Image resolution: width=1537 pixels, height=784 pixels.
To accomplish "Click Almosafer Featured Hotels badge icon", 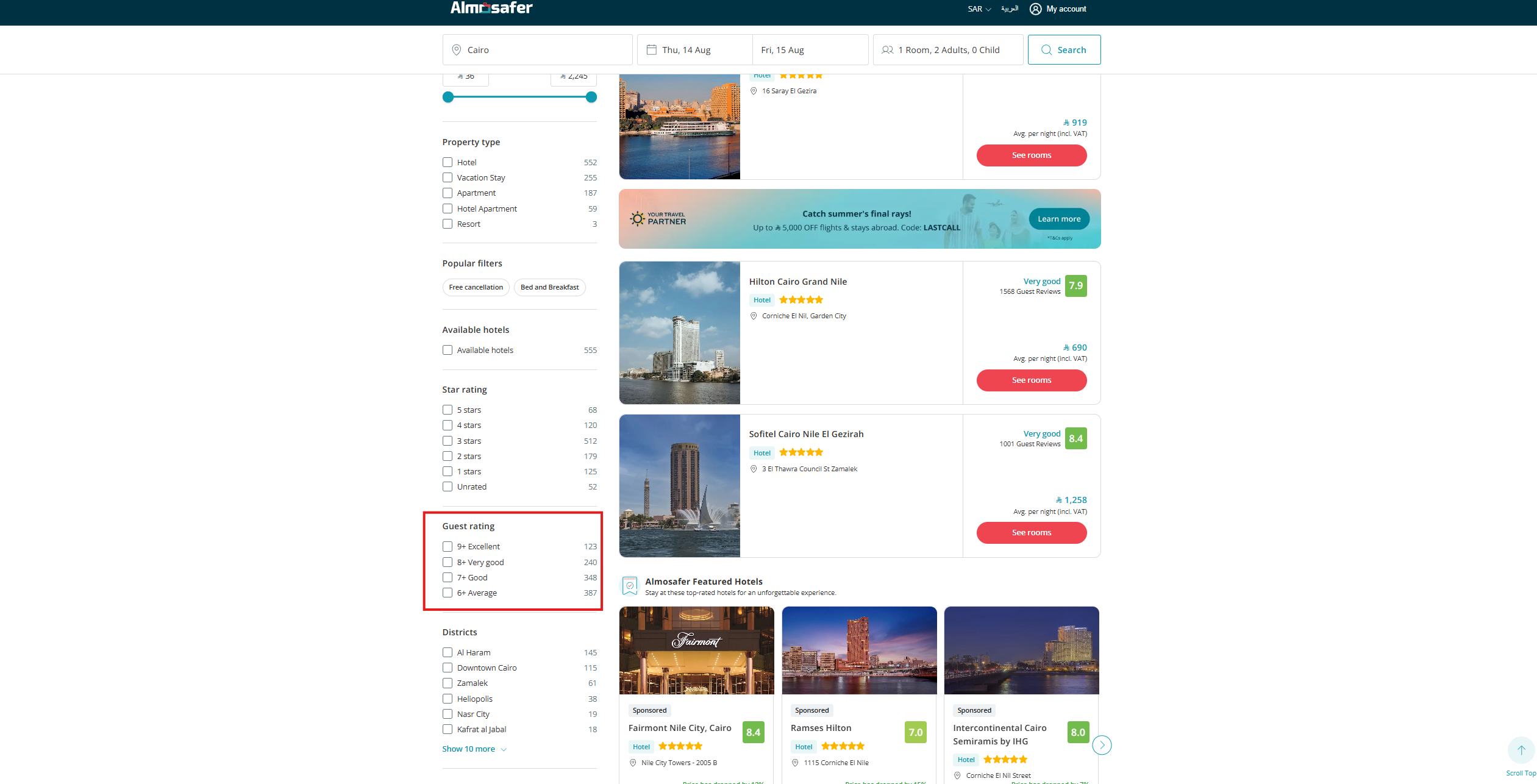I will click(x=630, y=586).
